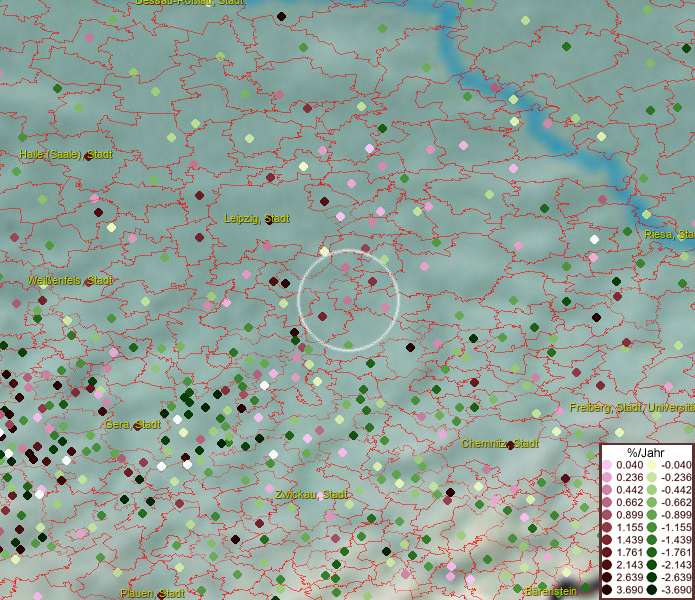
Task: Click the legend value 0.662
Action: [629, 503]
